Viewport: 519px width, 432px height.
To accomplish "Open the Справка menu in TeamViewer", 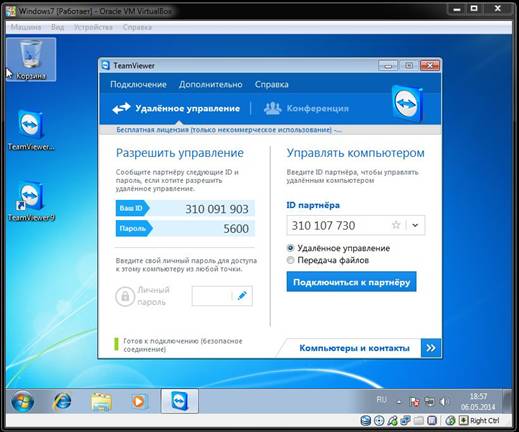I will [x=271, y=85].
